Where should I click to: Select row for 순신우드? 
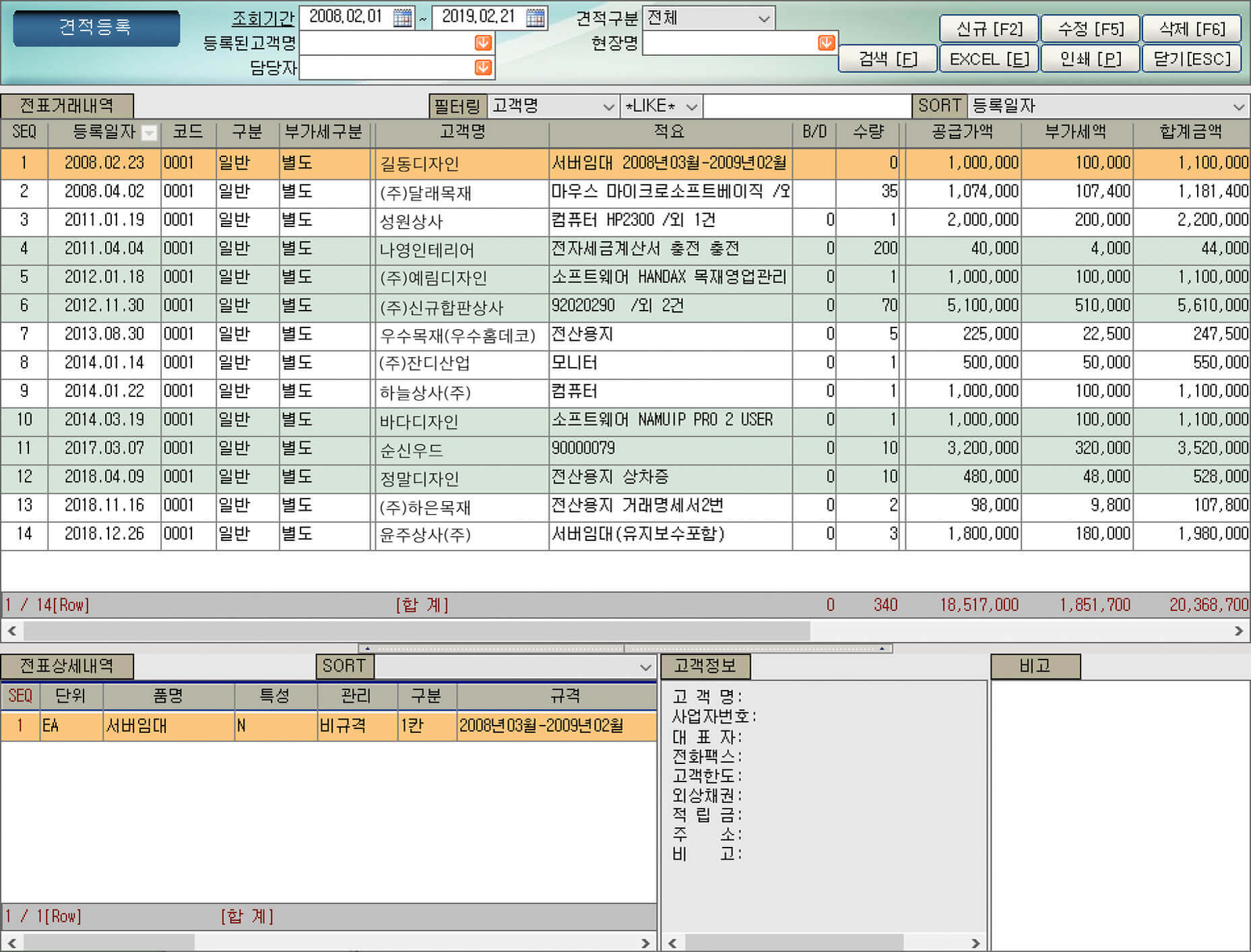[625, 449]
